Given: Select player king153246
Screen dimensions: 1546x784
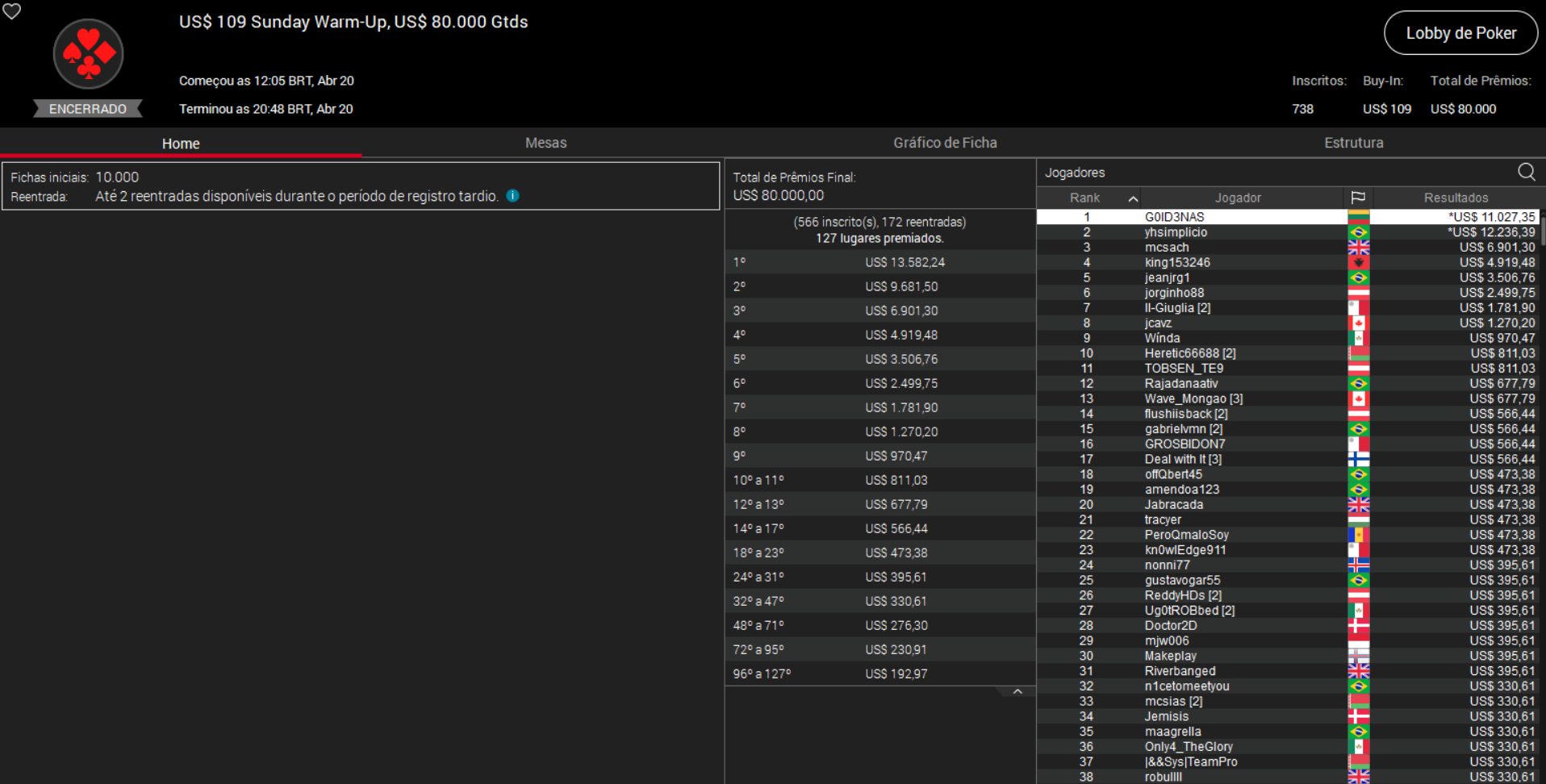Looking at the screenshot, I should pyautogui.click(x=1288, y=262).
